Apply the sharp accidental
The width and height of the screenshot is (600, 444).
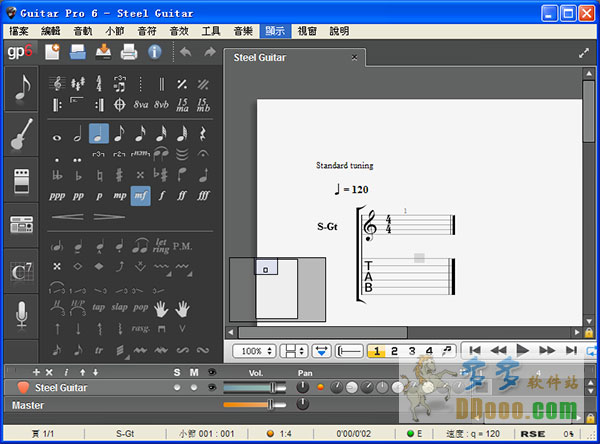[119, 175]
